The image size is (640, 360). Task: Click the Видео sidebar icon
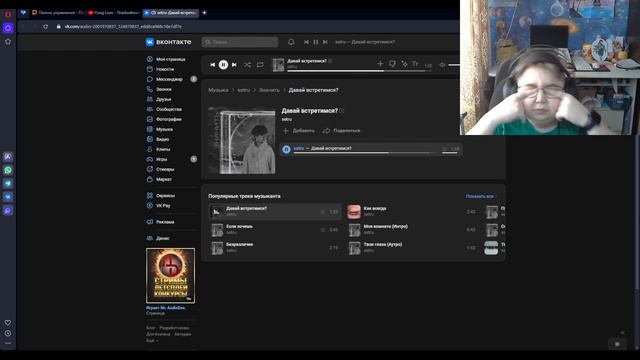150,139
